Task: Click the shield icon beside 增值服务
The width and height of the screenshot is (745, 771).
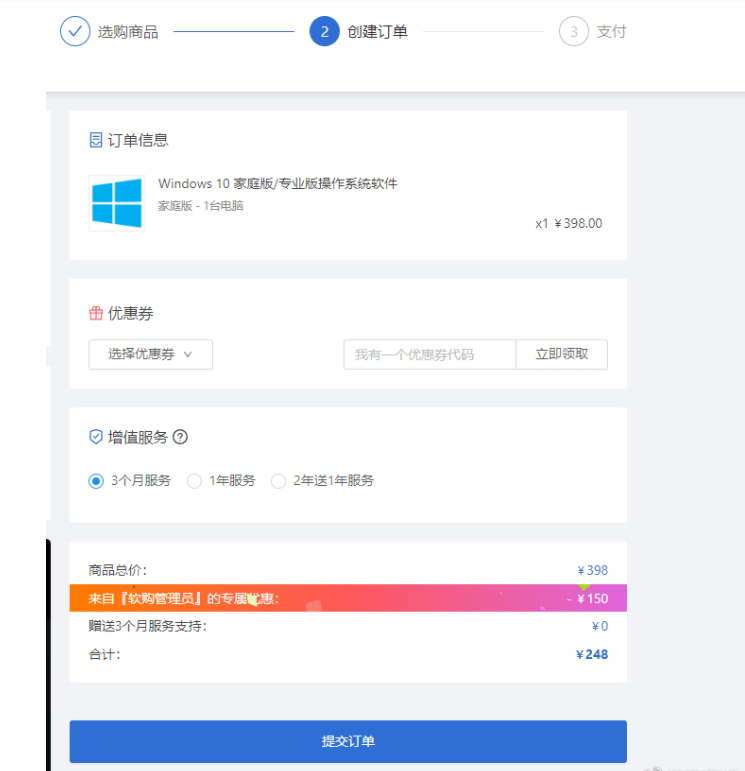Action: coord(96,437)
